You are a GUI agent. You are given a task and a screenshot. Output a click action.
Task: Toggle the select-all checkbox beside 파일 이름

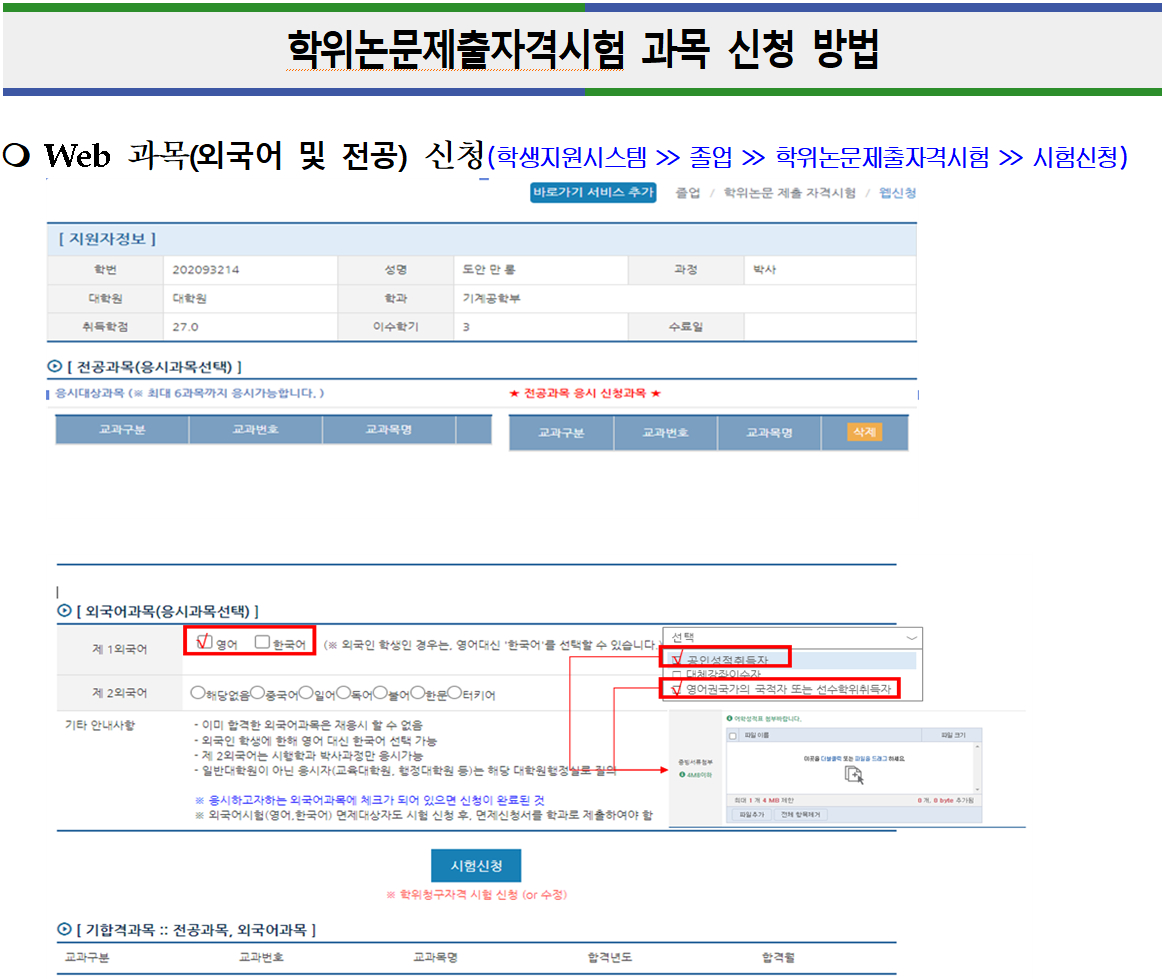tap(735, 735)
